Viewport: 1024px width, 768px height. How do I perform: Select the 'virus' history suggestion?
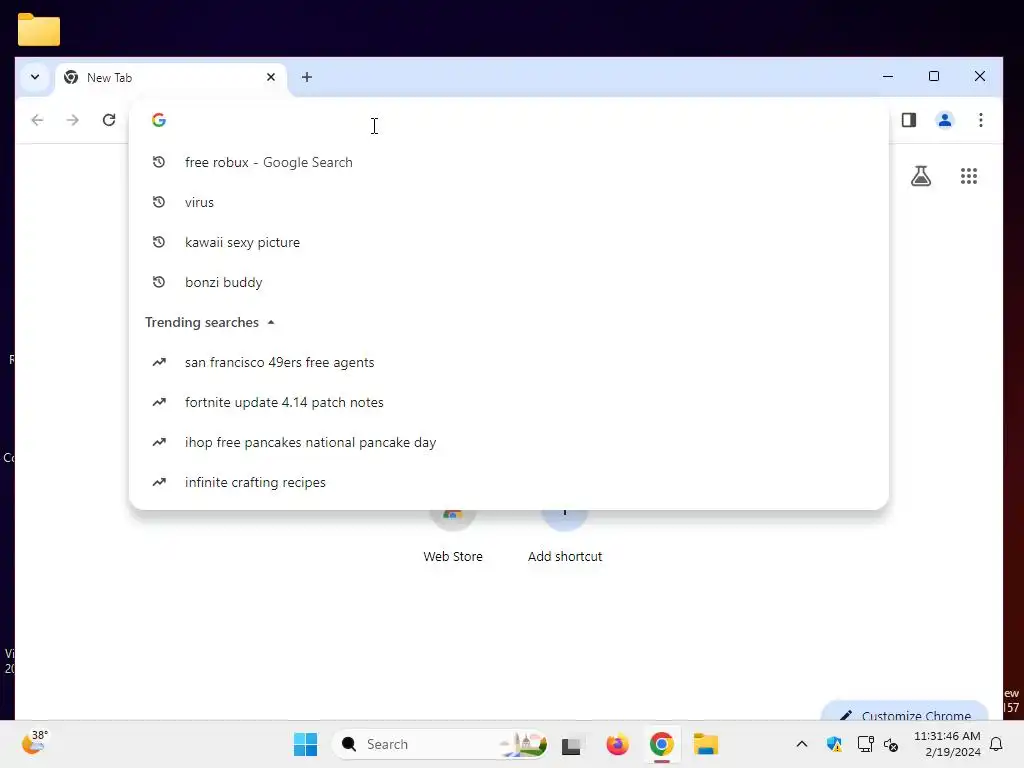coord(508,202)
